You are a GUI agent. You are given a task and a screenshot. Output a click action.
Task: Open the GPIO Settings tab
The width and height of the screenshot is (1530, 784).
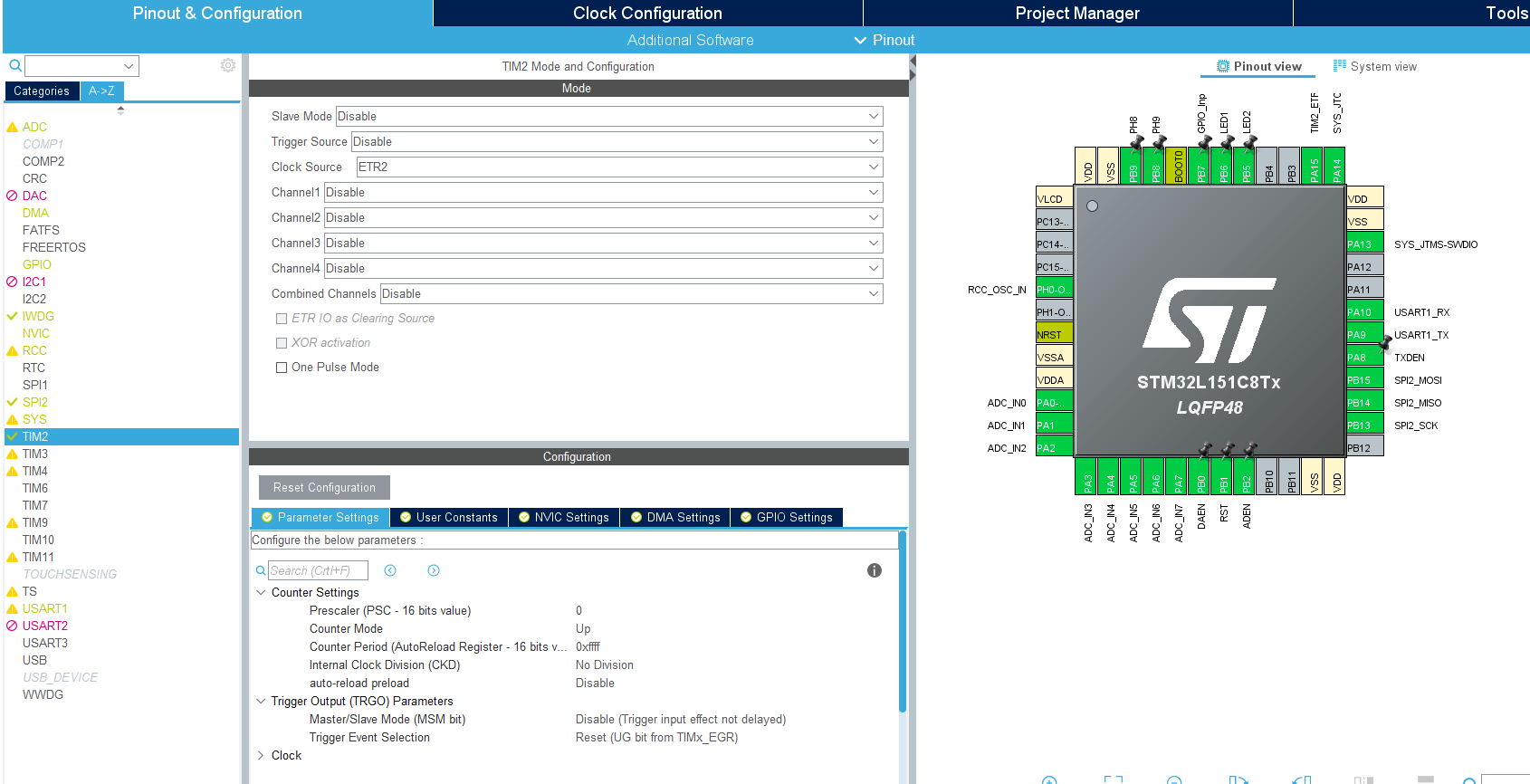pos(786,517)
